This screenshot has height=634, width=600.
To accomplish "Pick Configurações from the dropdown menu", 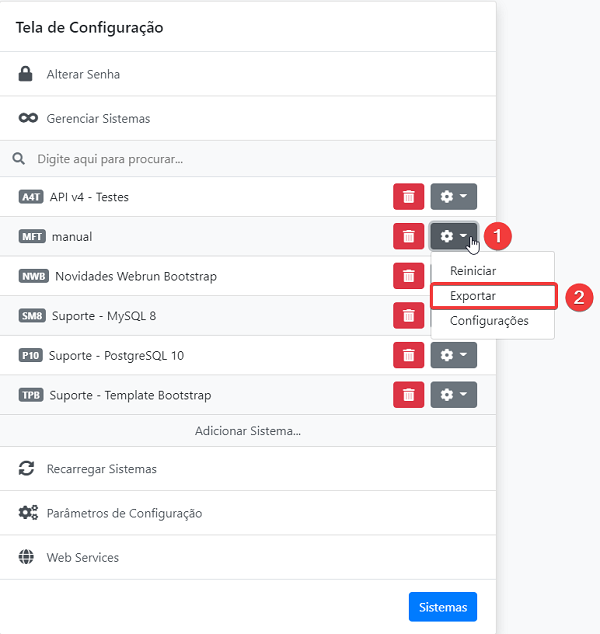I will tap(489, 321).
